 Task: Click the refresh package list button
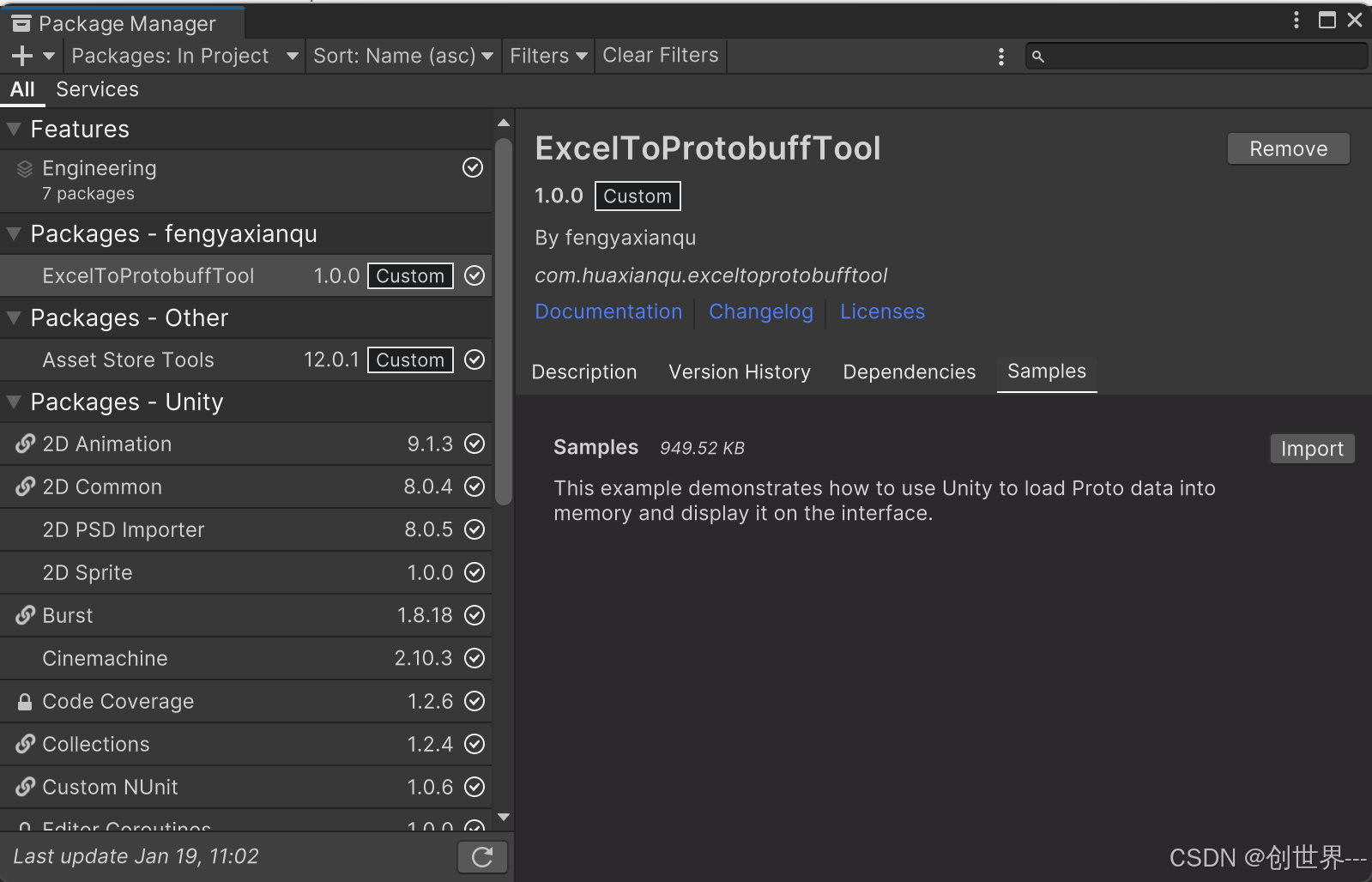(482, 856)
